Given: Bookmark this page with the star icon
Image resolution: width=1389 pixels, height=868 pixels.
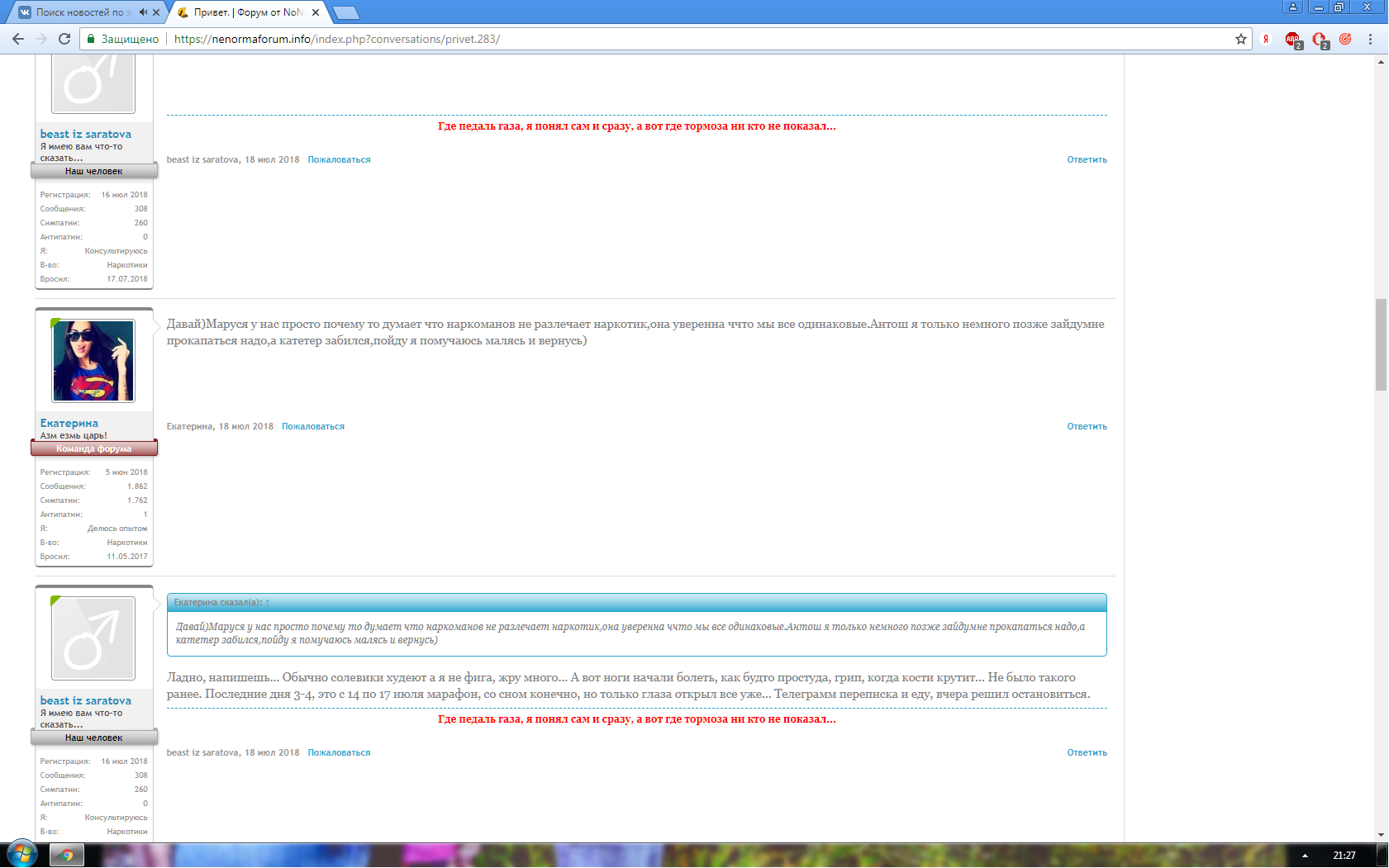Looking at the screenshot, I should [1240, 39].
